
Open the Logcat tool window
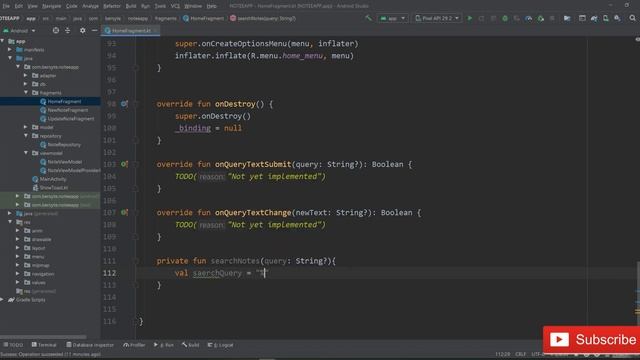click(220, 345)
